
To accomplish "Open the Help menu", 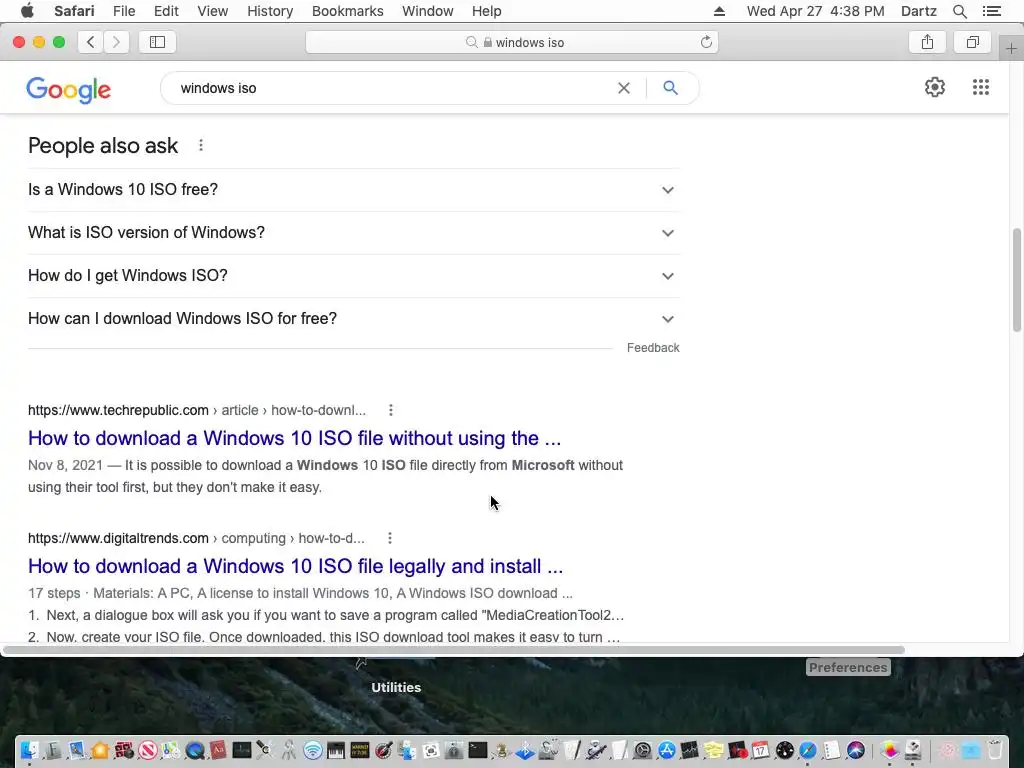I will [487, 11].
